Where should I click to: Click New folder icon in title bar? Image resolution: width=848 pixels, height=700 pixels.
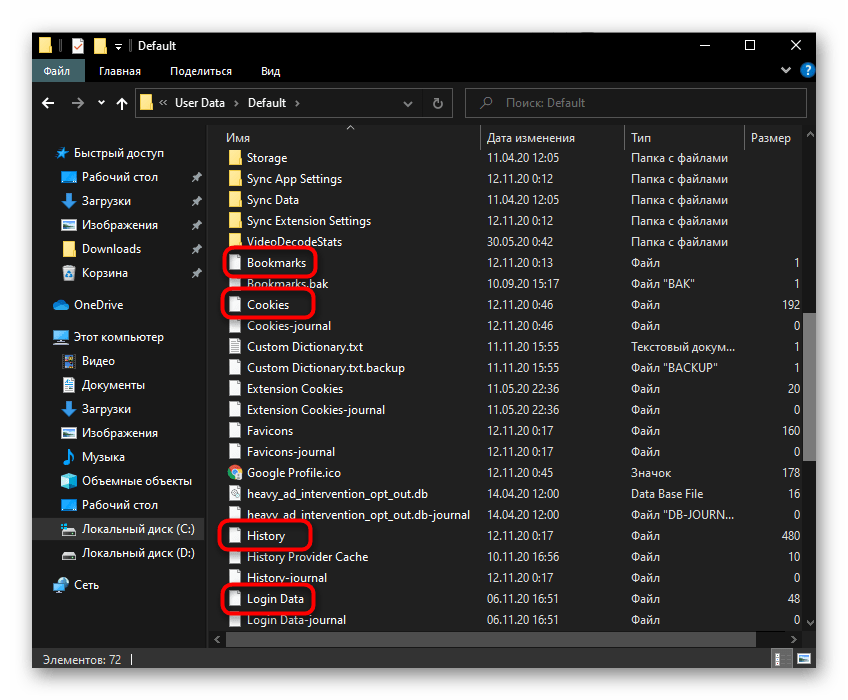point(100,46)
